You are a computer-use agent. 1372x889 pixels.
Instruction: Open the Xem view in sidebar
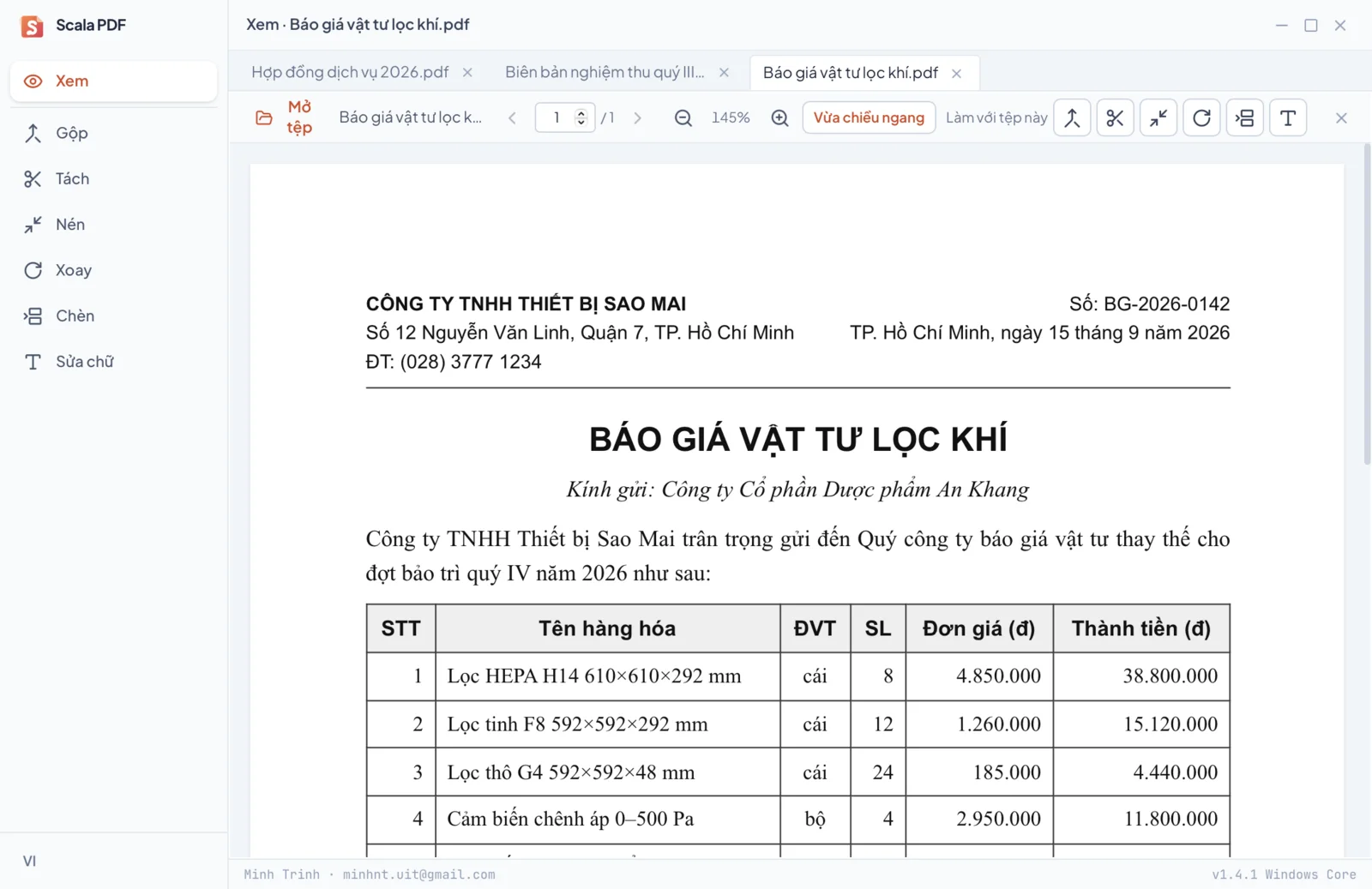[x=113, y=81]
